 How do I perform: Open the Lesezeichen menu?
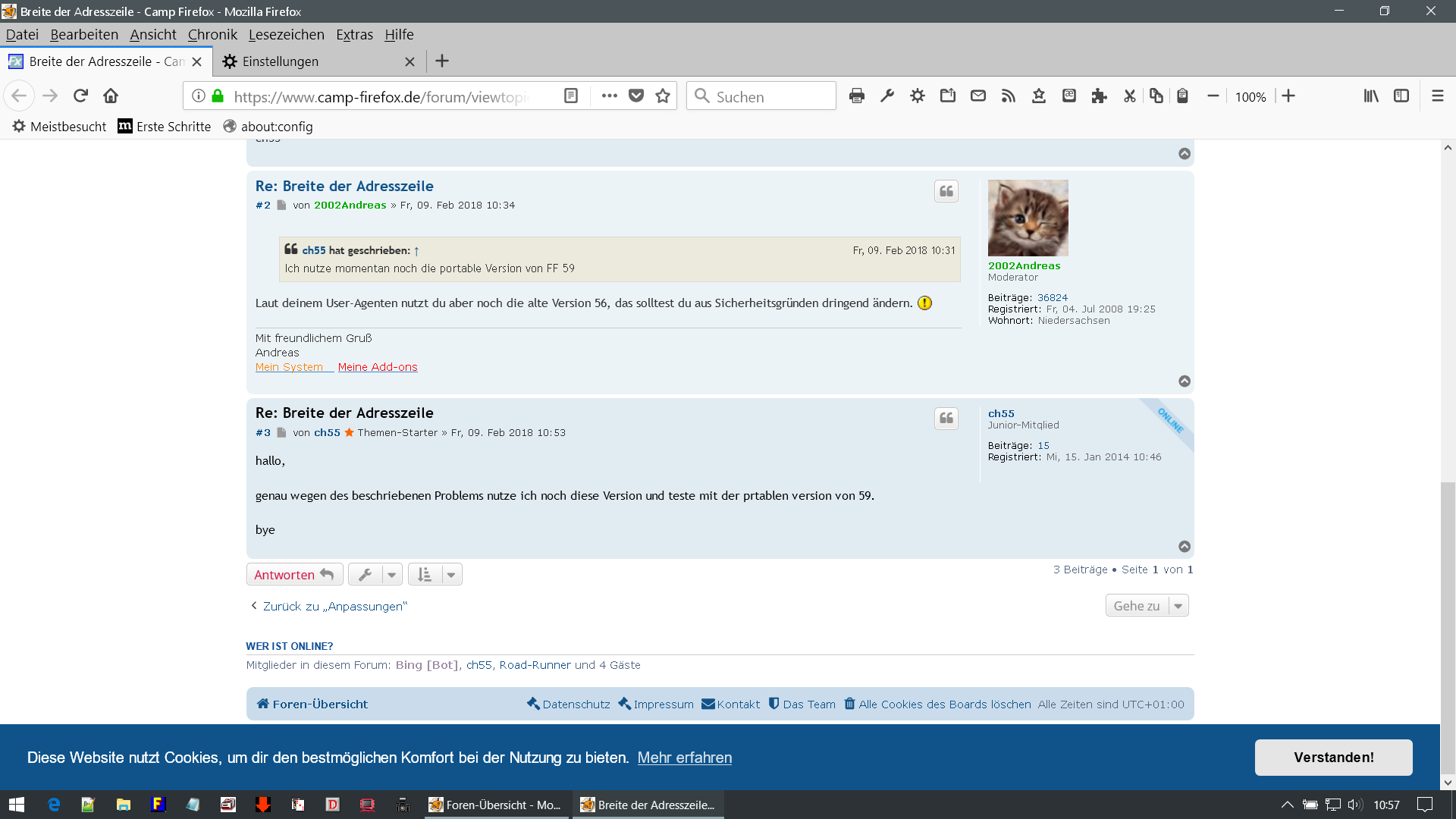pos(286,35)
